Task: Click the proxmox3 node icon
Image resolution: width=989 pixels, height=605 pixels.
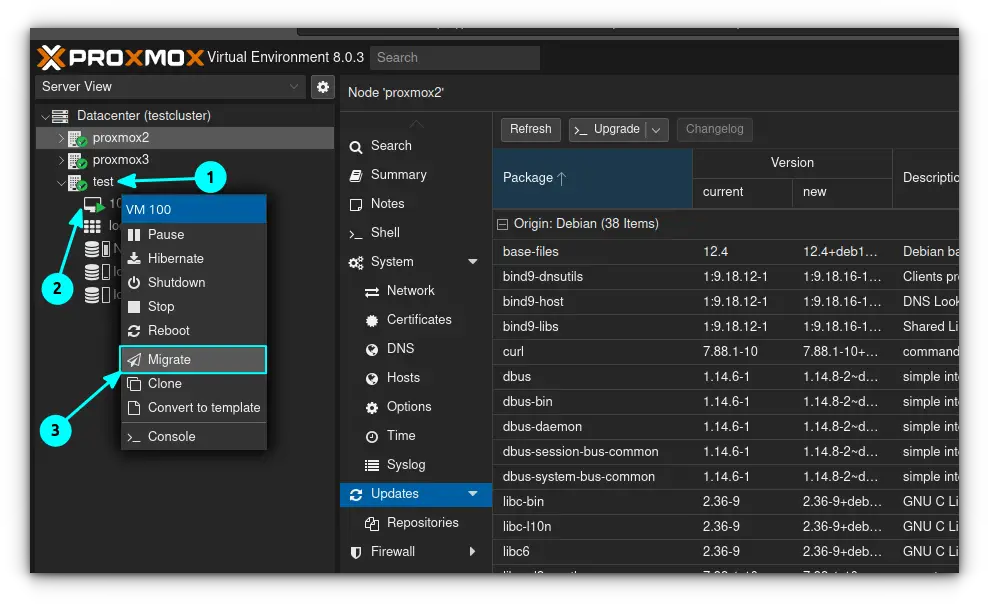Action: click(x=77, y=160)
